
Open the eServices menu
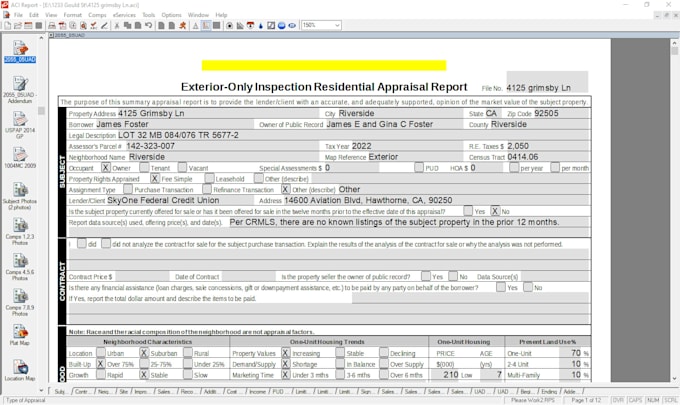coord(124,15)
